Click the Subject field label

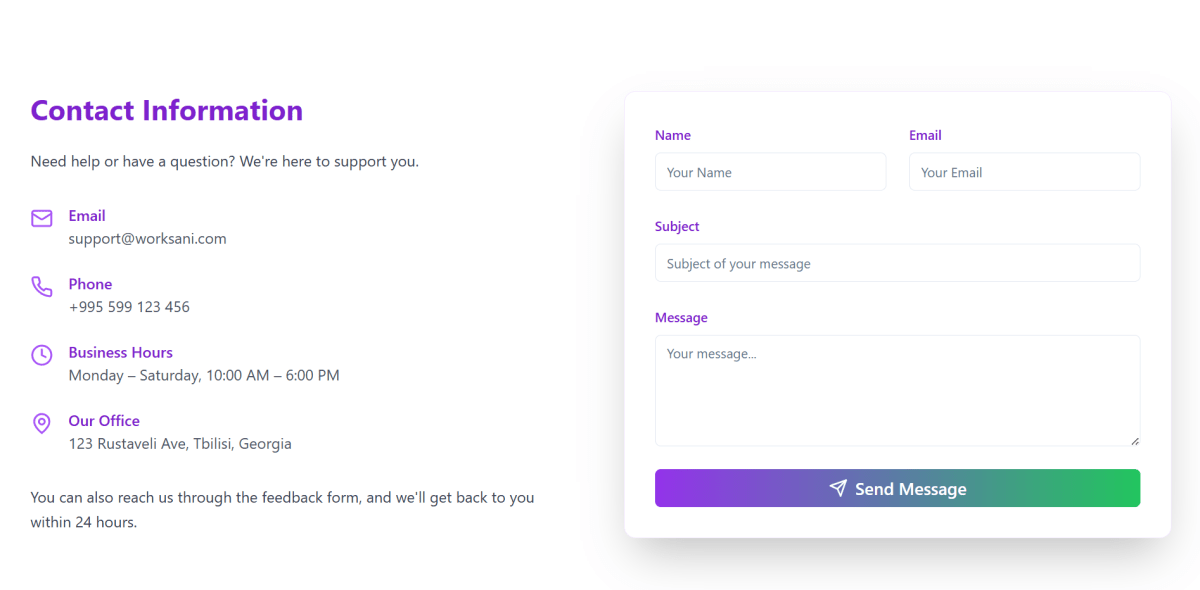677,226
